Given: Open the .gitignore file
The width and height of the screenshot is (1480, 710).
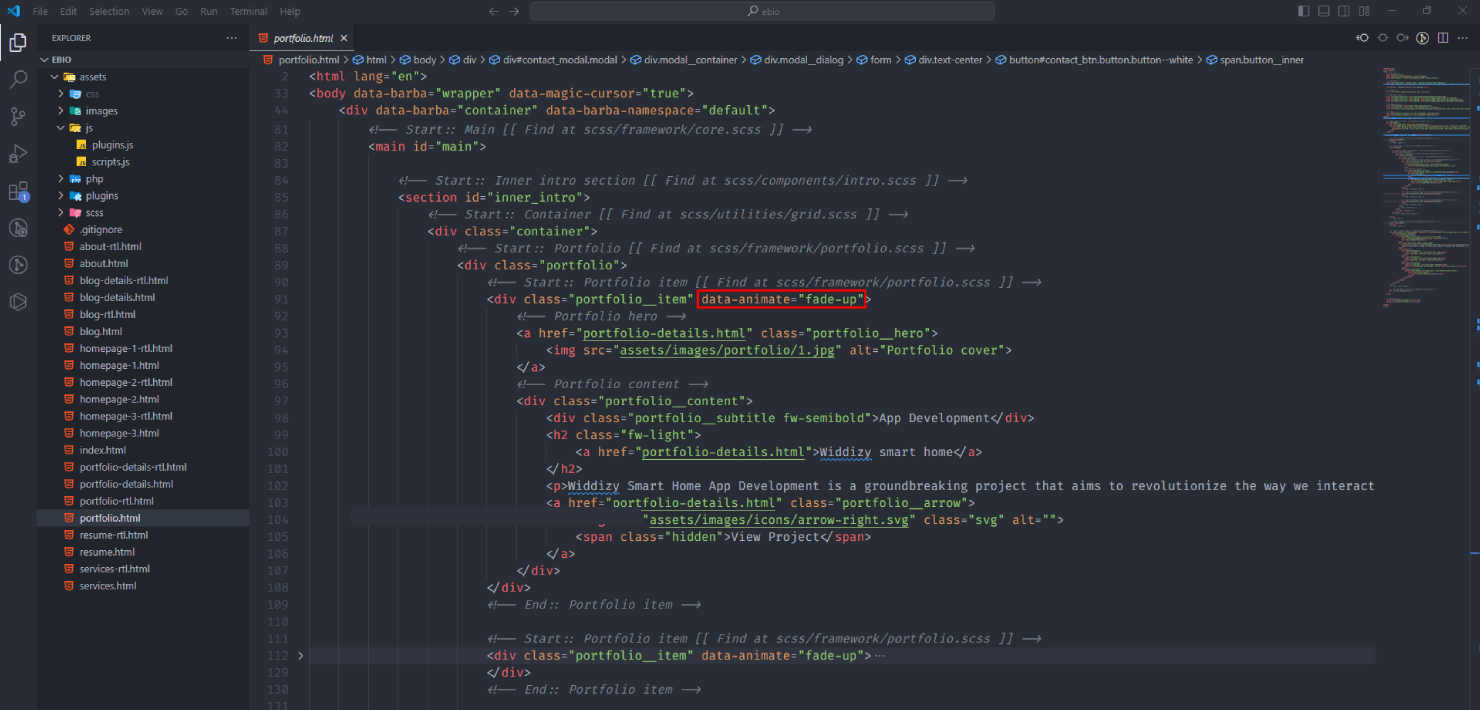Looking at the screenshot, I should [100, 230].
